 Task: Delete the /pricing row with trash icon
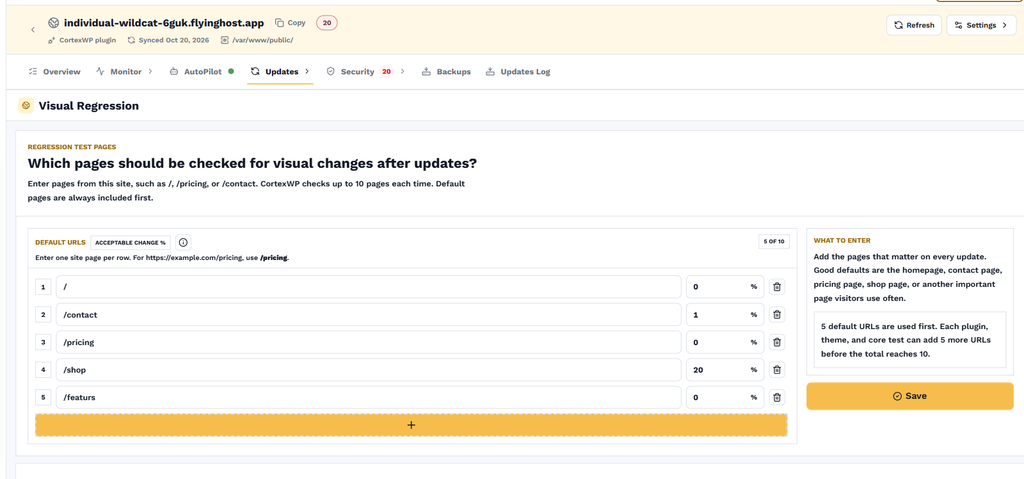pyautogui.click(x=776, y=342)
